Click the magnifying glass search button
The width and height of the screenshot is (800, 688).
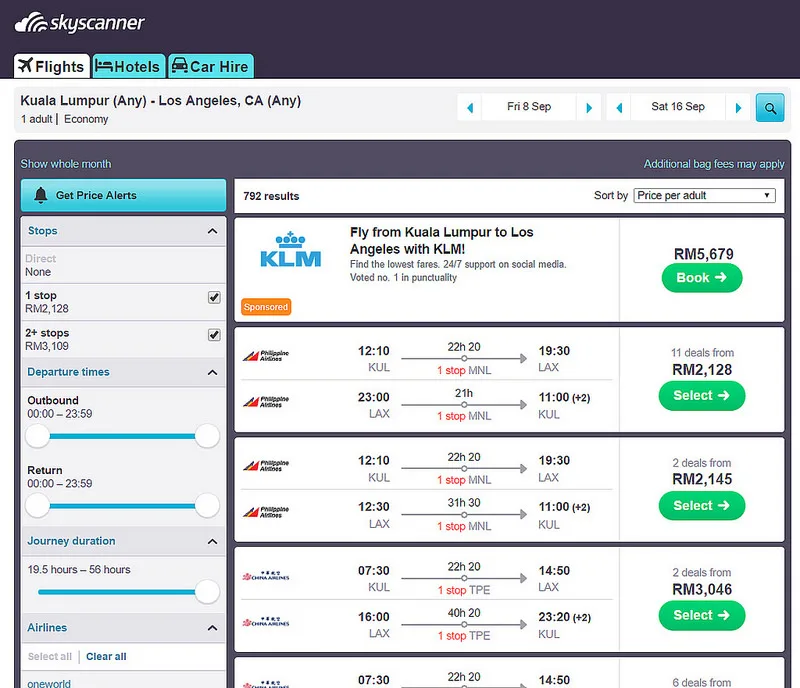click(x=769, y=107)
